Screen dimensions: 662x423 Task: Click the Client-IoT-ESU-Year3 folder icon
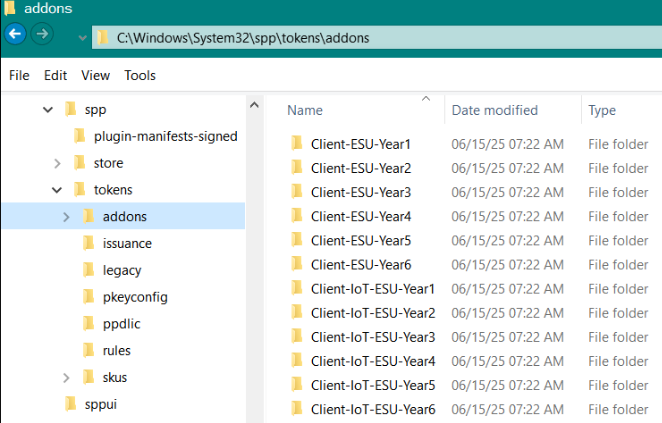[x=296, y=336]
